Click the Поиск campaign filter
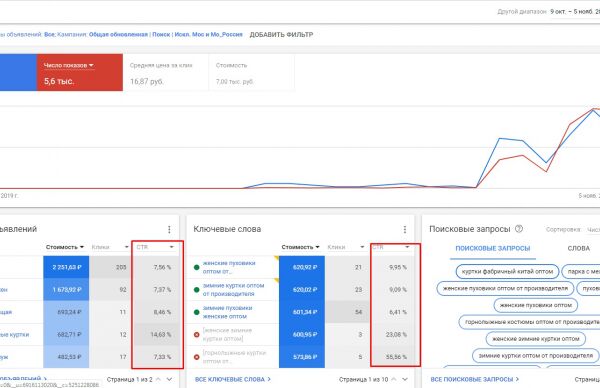Screen dimensions: 600x388 click(x=161, y=34)
